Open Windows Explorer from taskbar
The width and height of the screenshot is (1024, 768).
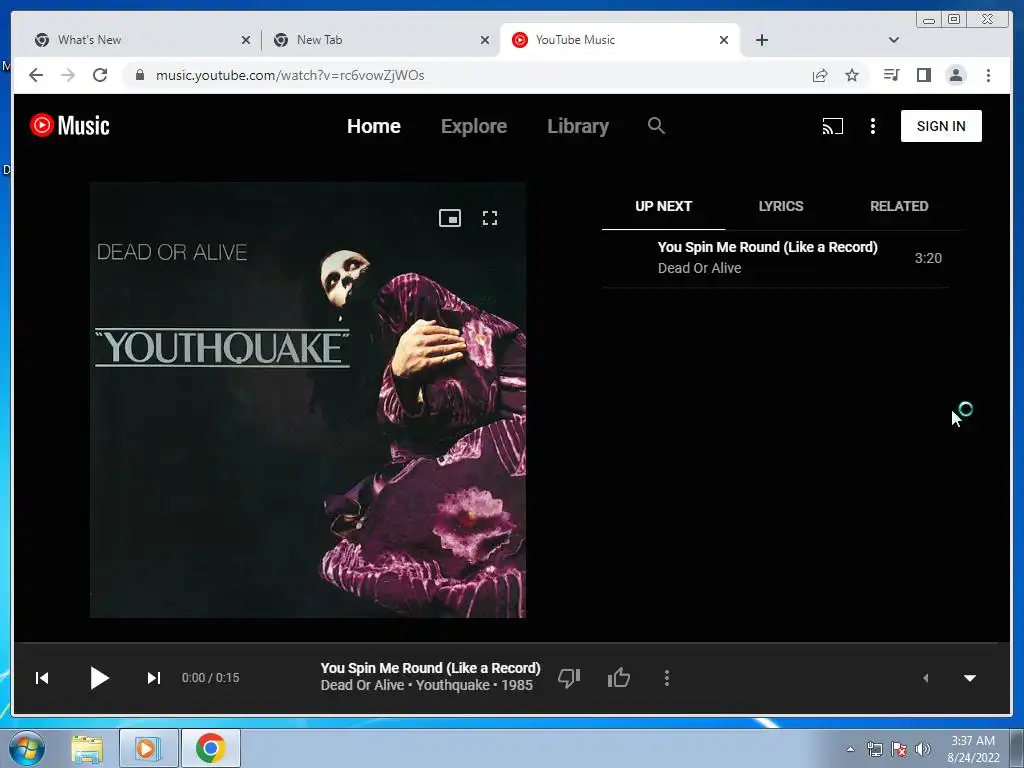pos(88,749)
